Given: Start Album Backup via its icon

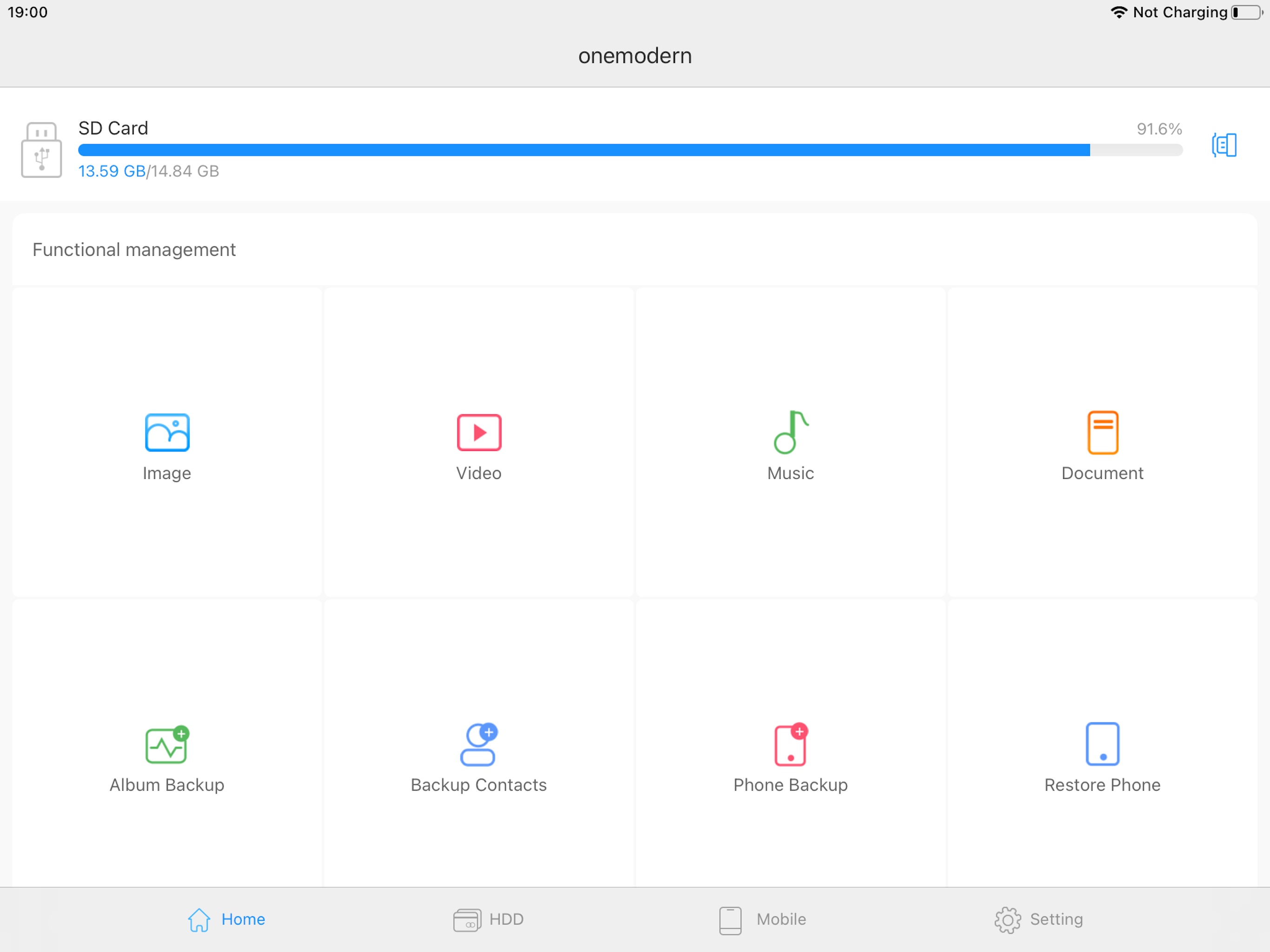Looking at the screenshot, I should click(x=167, y=744).
